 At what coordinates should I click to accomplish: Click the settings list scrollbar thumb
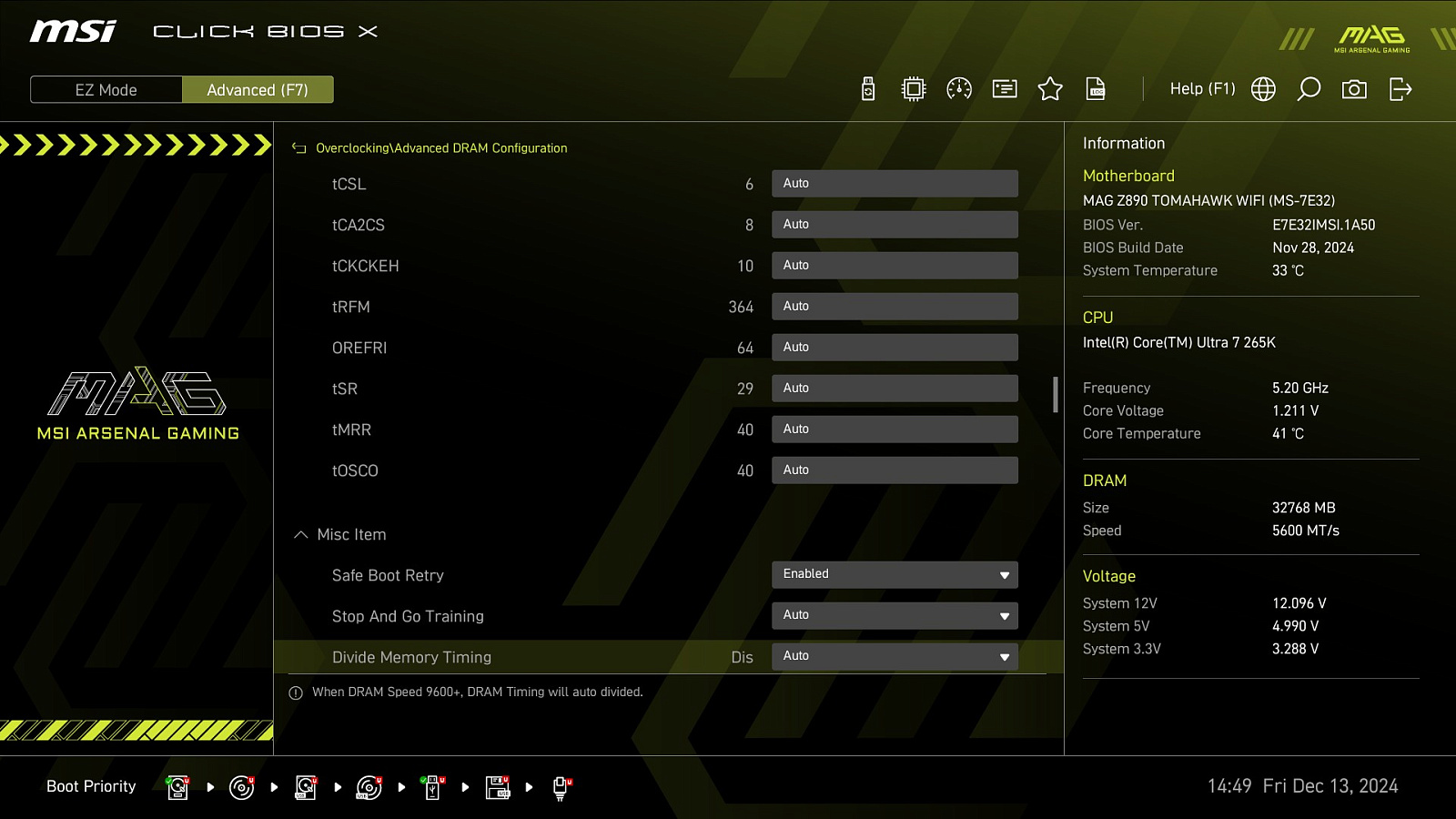[x=1056, y=395]
